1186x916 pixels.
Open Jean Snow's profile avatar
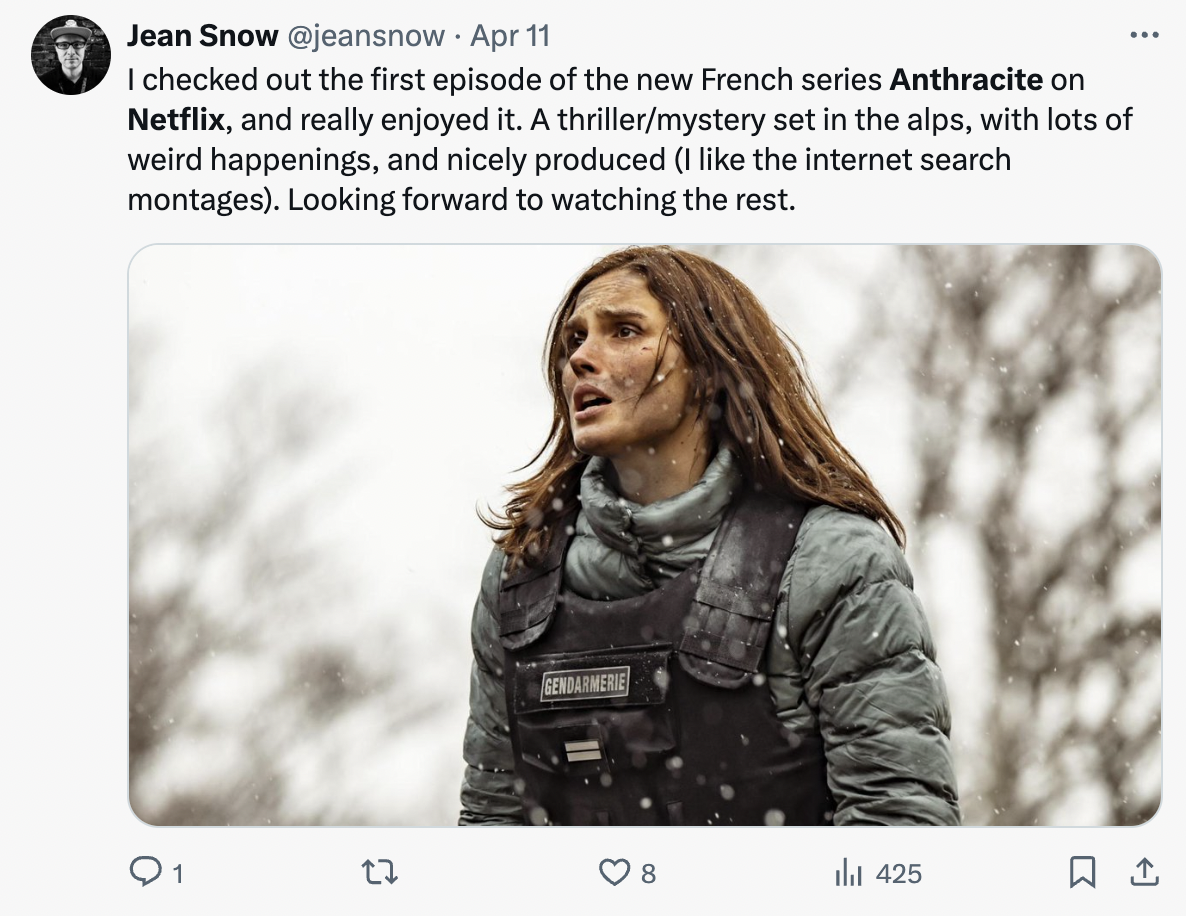pos(70,55)
